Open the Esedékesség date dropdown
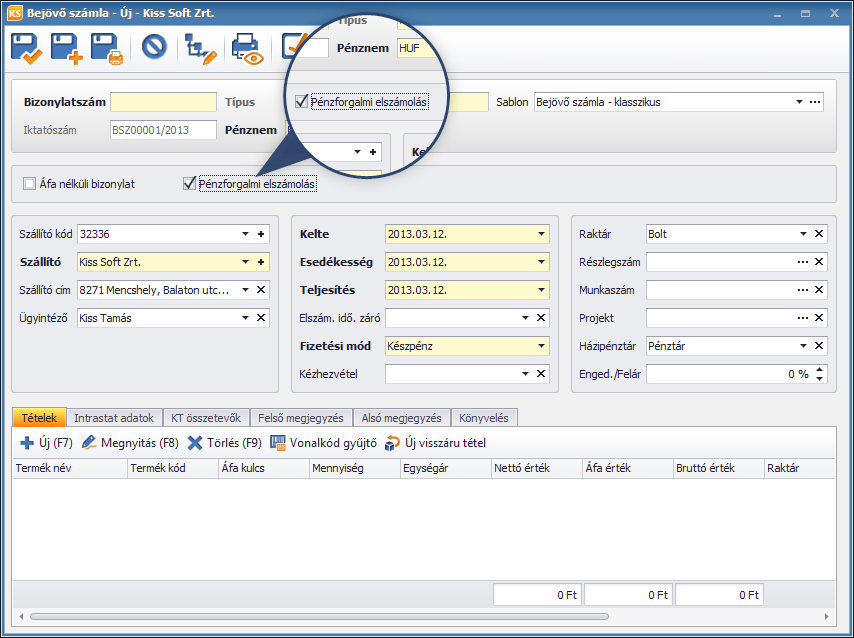 pos(541,262)
